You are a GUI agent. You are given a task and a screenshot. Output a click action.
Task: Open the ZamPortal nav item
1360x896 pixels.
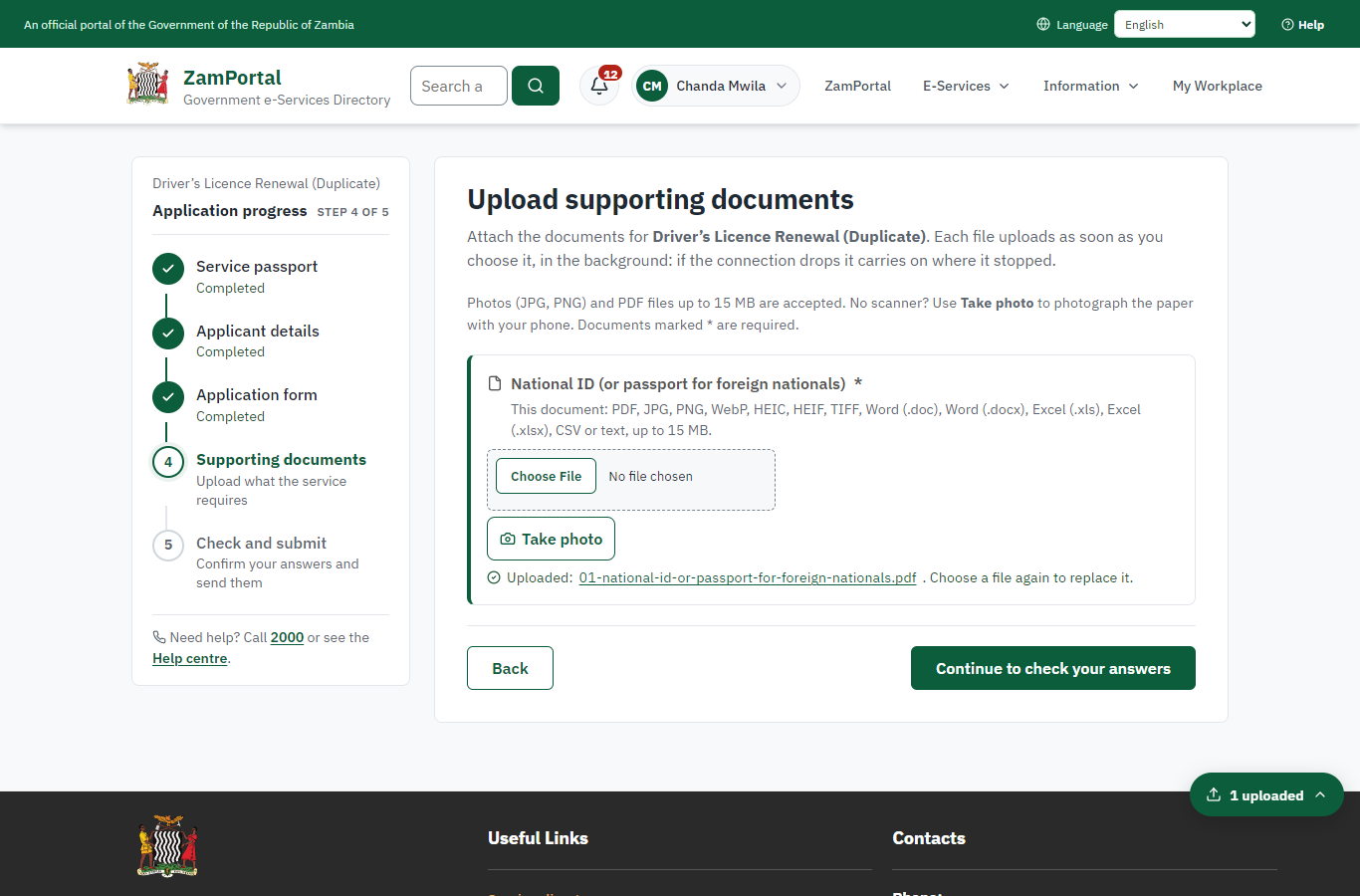(x=857, y=86)
